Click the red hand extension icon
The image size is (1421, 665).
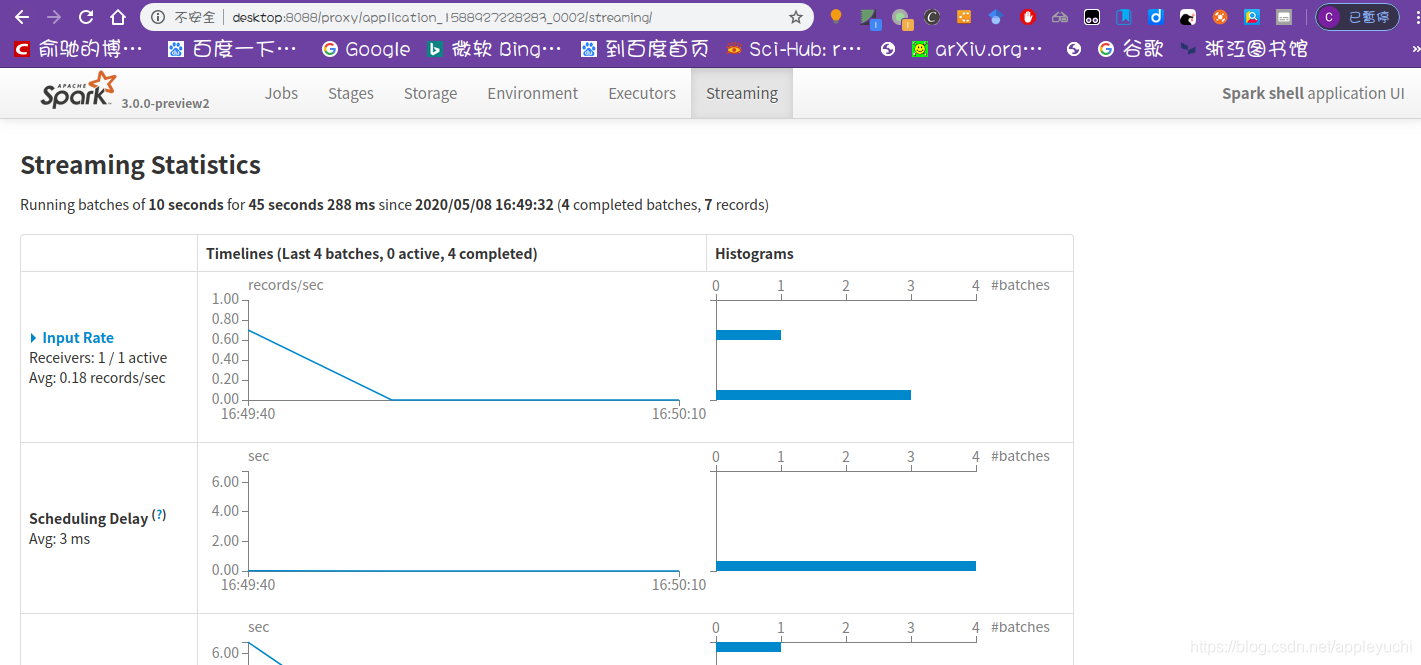click(1026, 17)
